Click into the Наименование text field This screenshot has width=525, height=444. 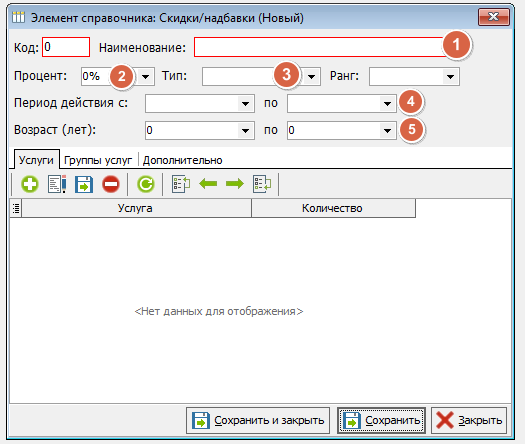coord(319,47)
